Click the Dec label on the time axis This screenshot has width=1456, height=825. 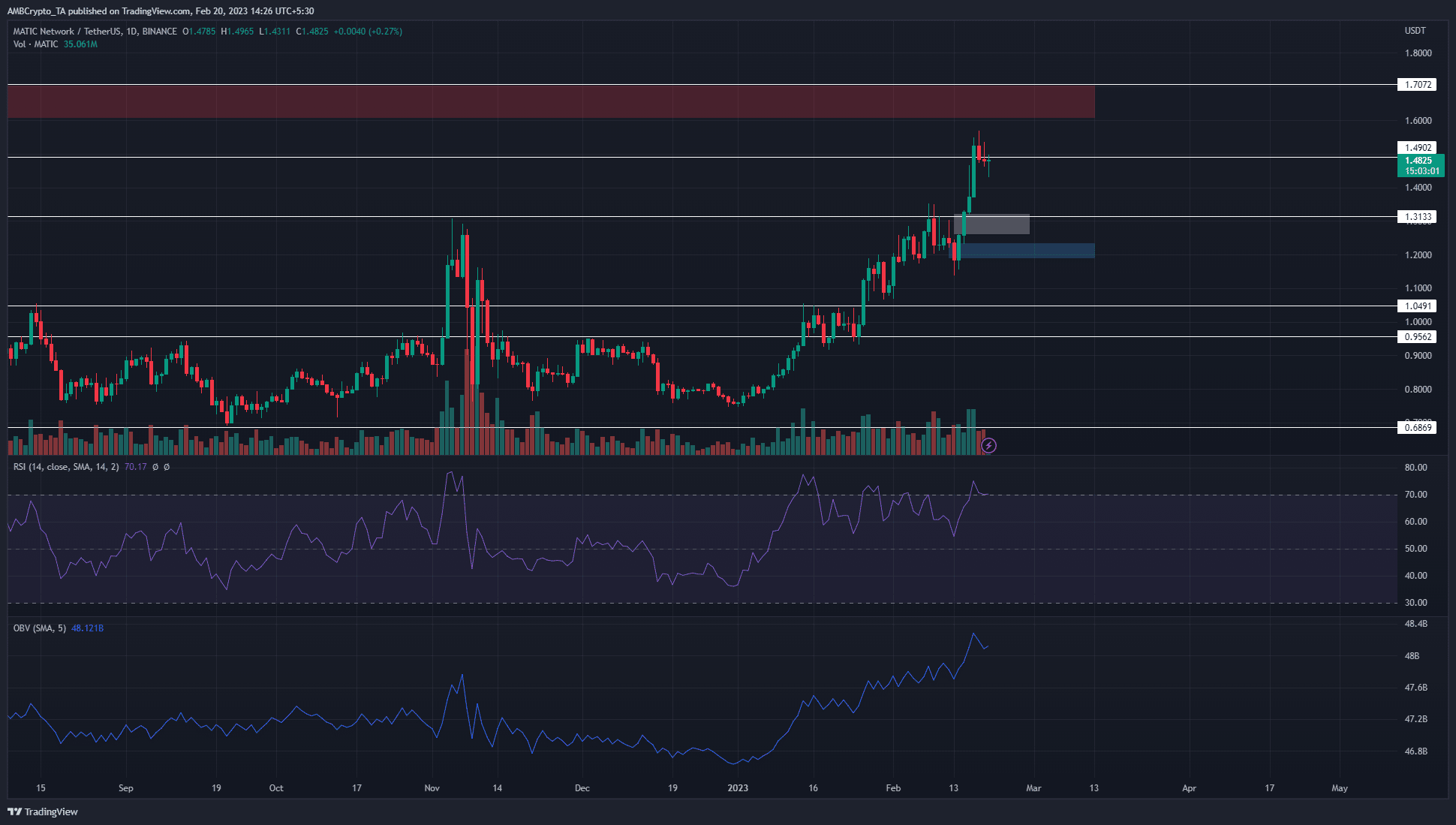tap(582, 788)
